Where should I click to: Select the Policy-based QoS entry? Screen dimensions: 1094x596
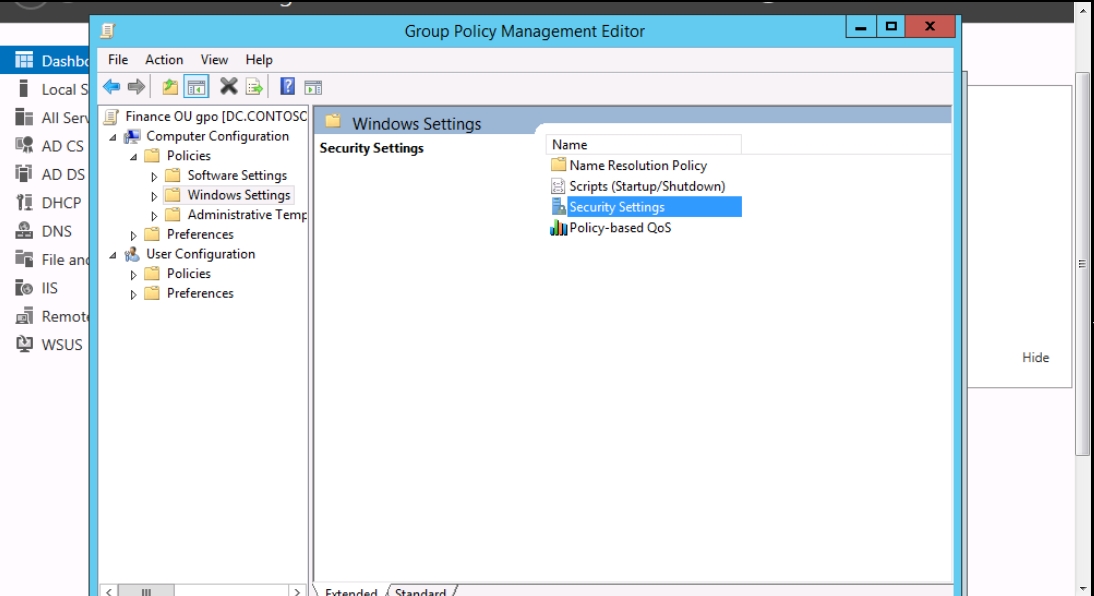pos(620,228)
